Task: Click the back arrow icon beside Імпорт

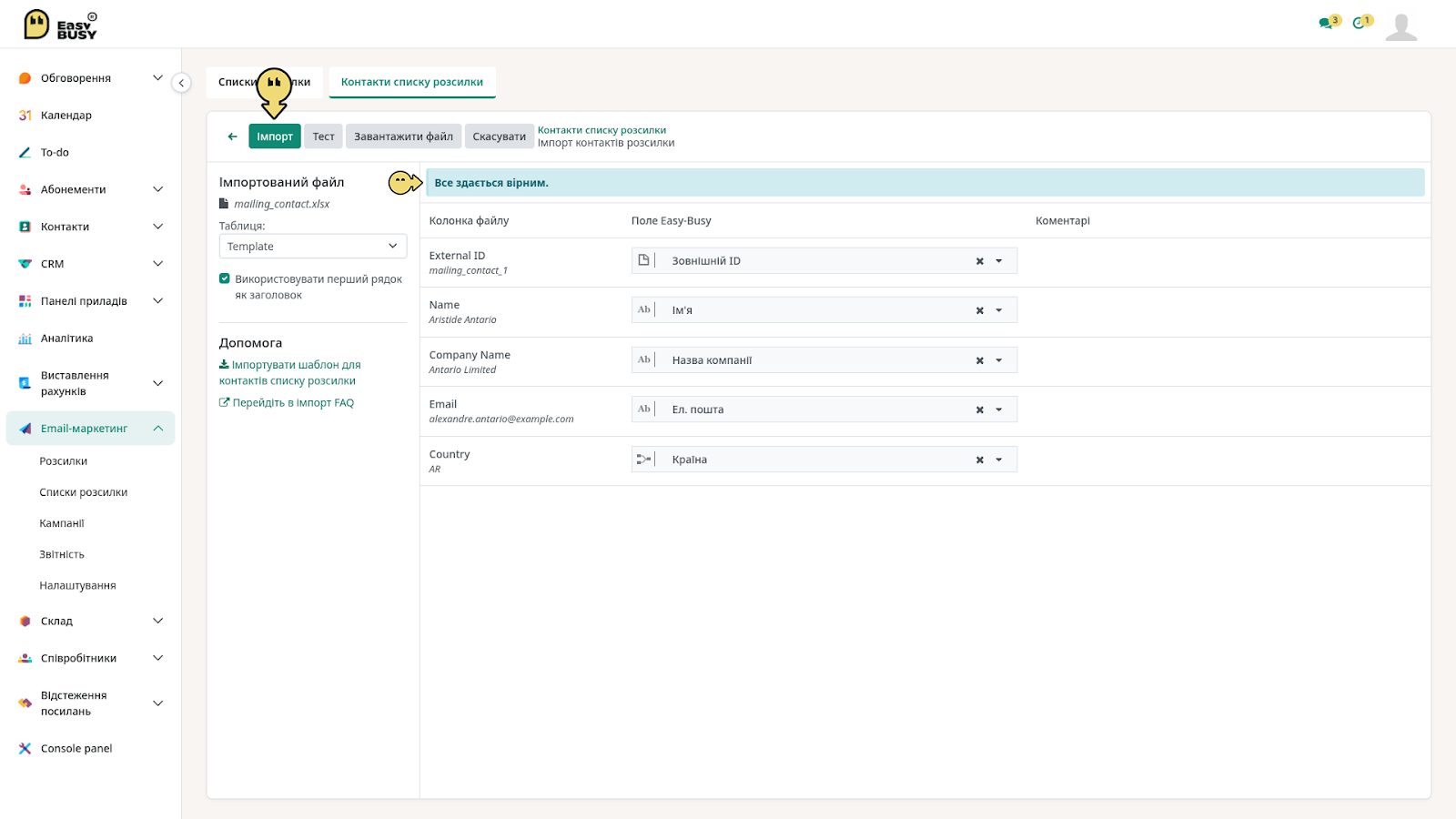Action: point(232,136)
